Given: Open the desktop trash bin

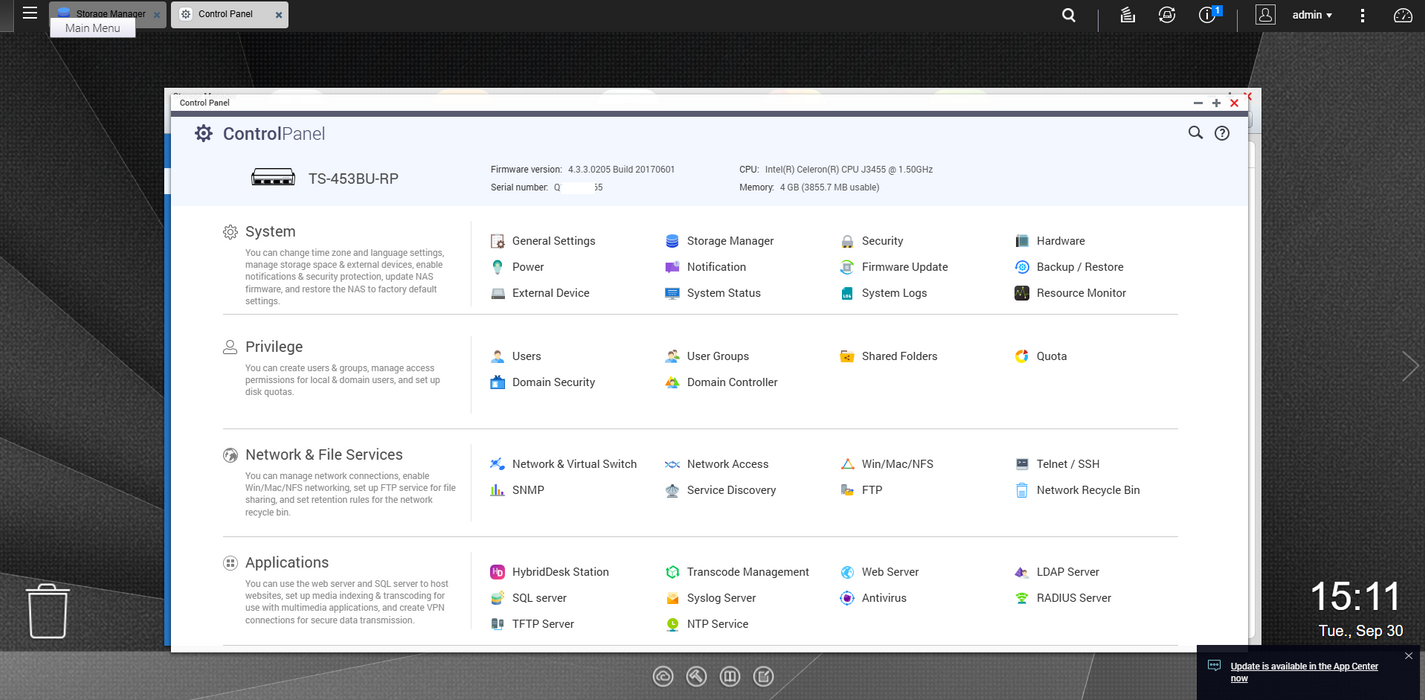Looking at the screenshot, I should coord(47,610).
